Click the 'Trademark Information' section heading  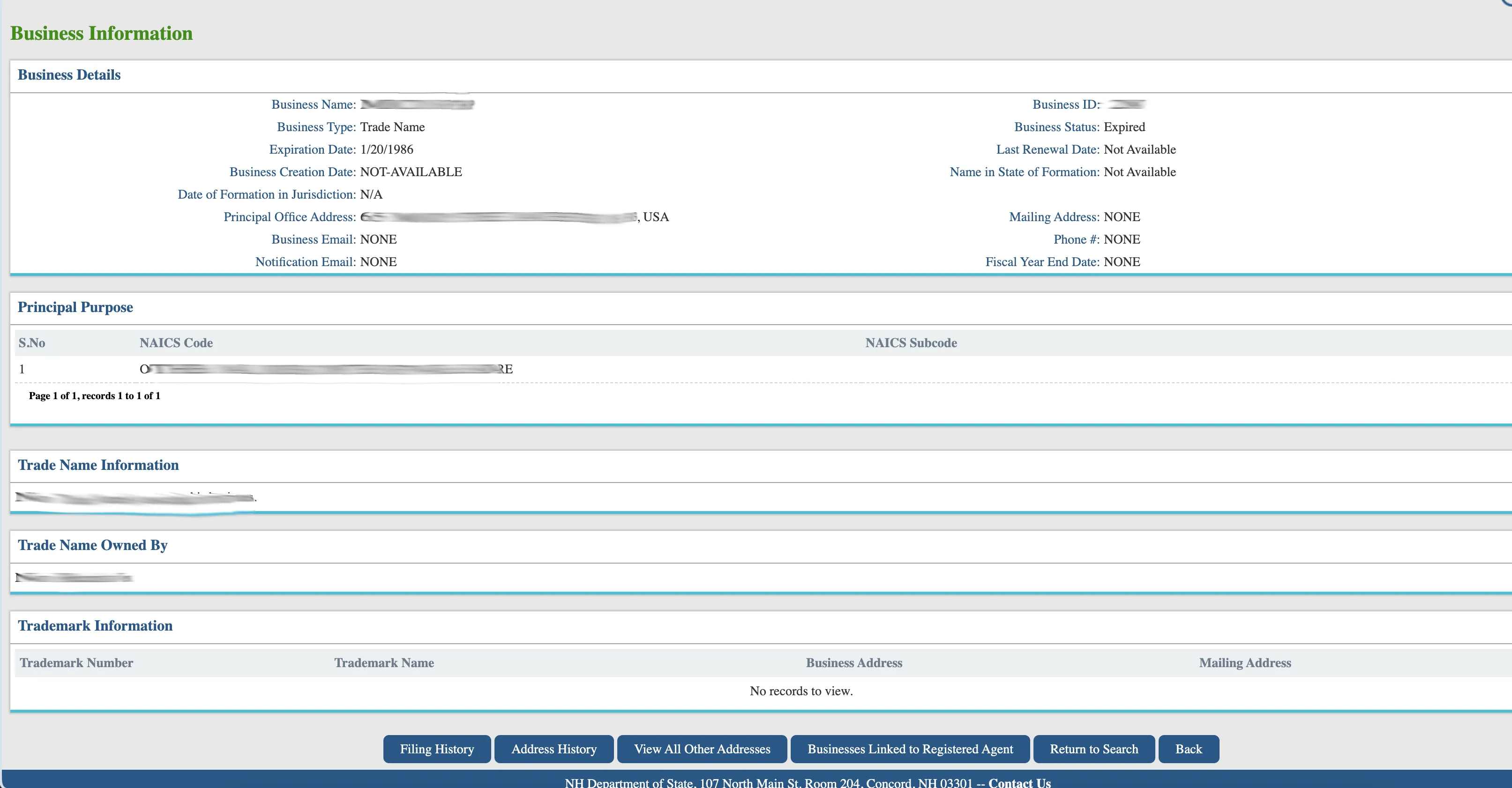coord(95,625)
